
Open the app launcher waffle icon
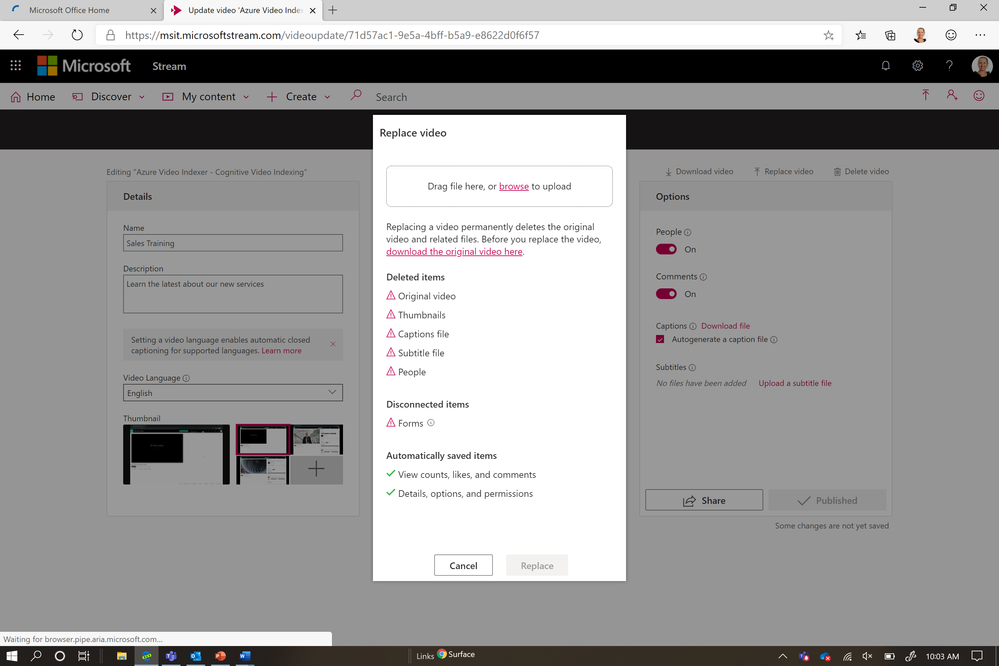16,66
